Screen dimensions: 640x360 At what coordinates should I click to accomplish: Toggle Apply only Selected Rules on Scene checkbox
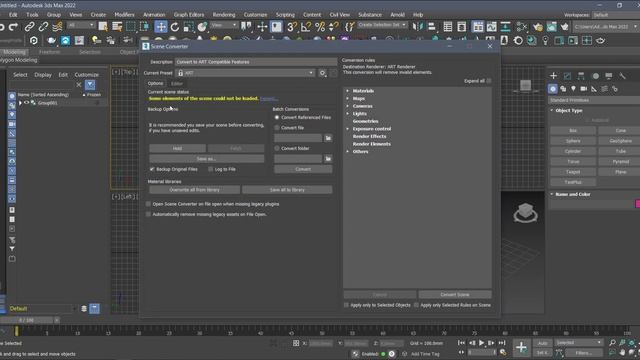(416, 305)
